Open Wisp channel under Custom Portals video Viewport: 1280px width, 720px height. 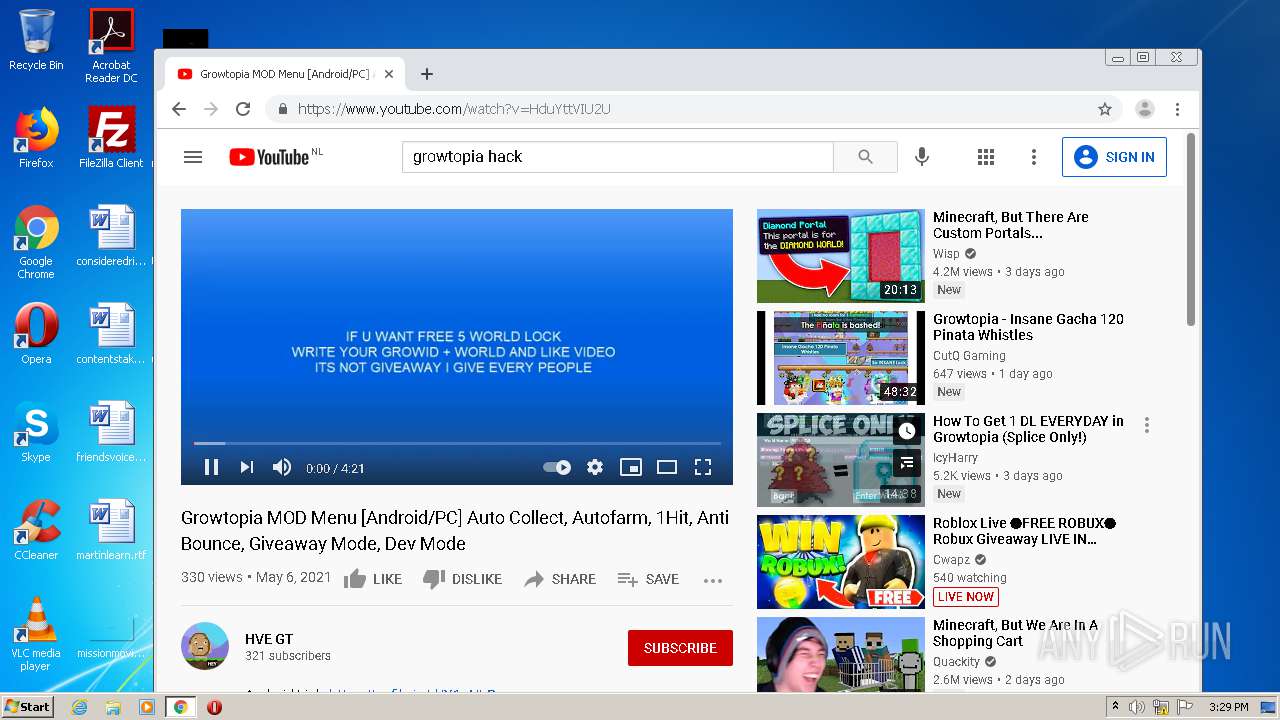[946, 254]
